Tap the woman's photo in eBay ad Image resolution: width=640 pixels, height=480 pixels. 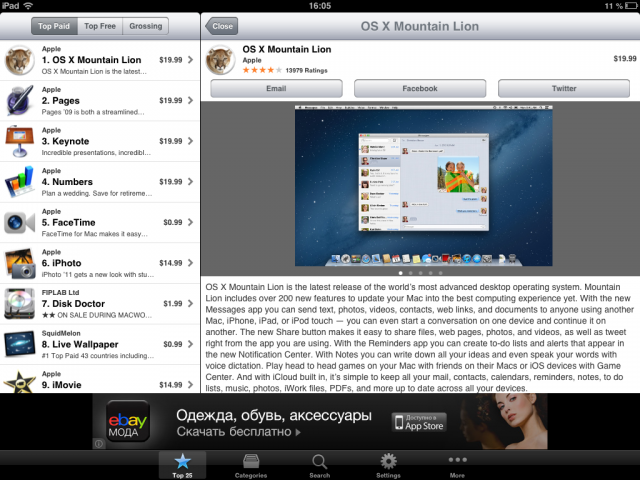(504, 421)
